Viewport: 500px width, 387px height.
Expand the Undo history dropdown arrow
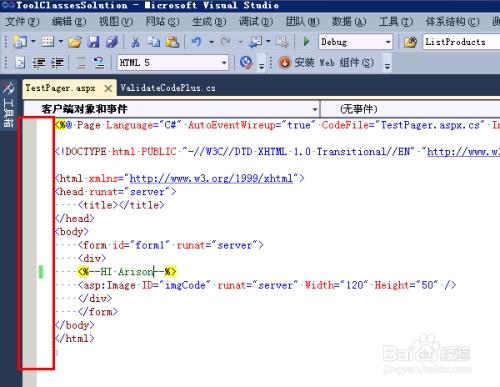[x=211, y=42]
